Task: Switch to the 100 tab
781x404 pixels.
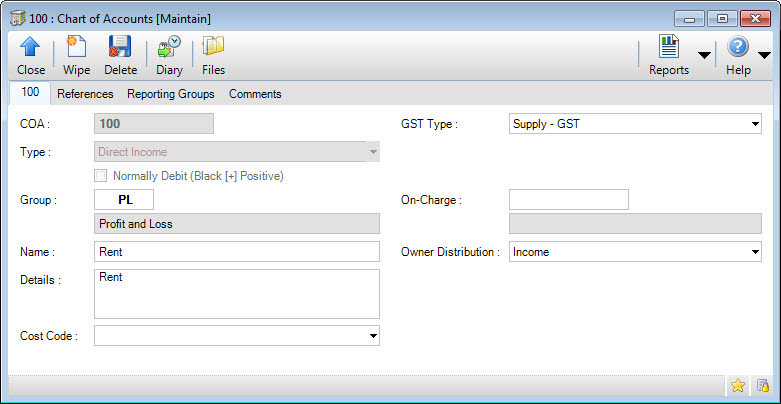Action: (30, 93)
